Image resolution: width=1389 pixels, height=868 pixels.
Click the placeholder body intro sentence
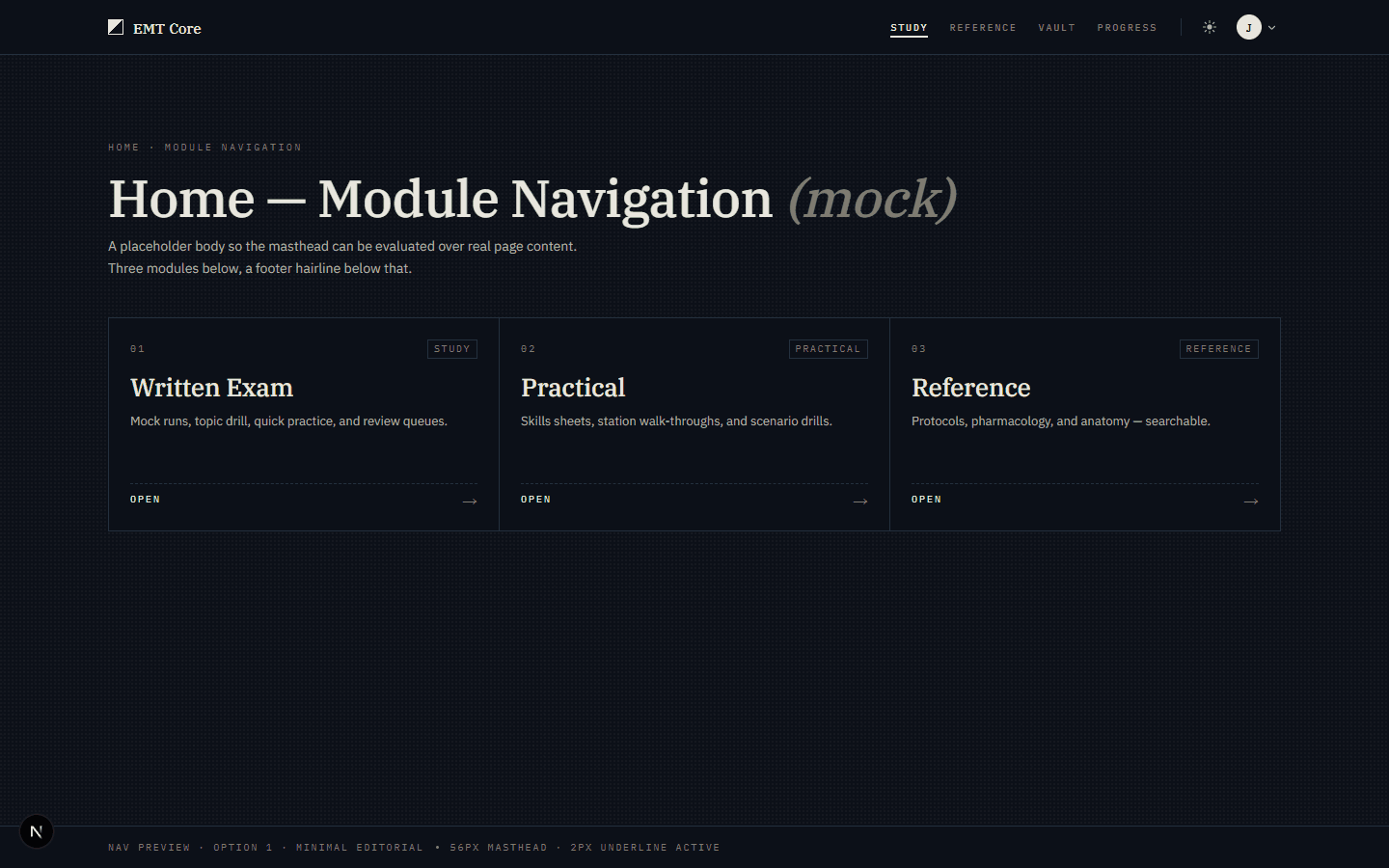click(342, 247)
